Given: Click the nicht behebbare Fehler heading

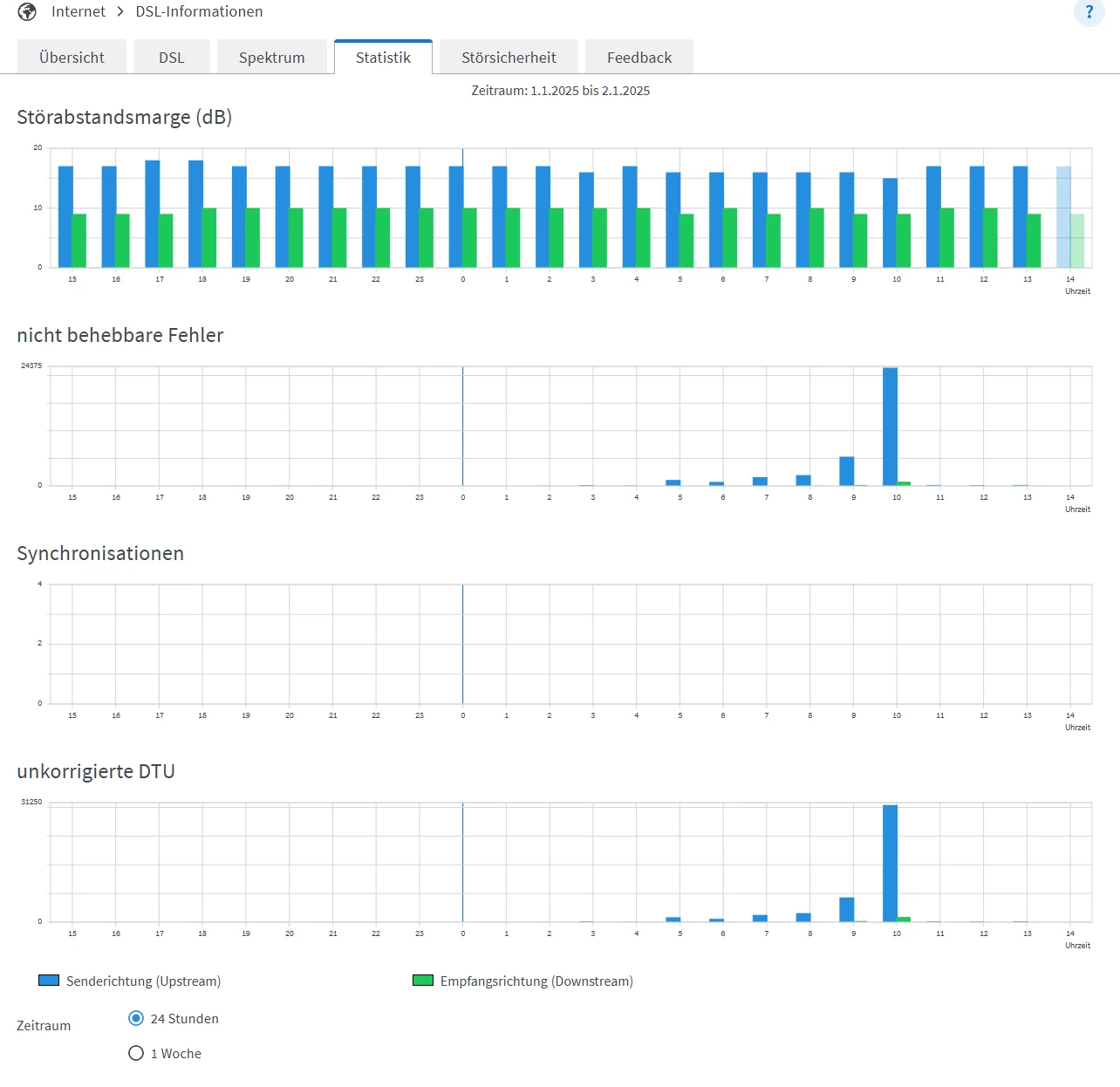Looking at the screenshot, I should click(120, 335).
